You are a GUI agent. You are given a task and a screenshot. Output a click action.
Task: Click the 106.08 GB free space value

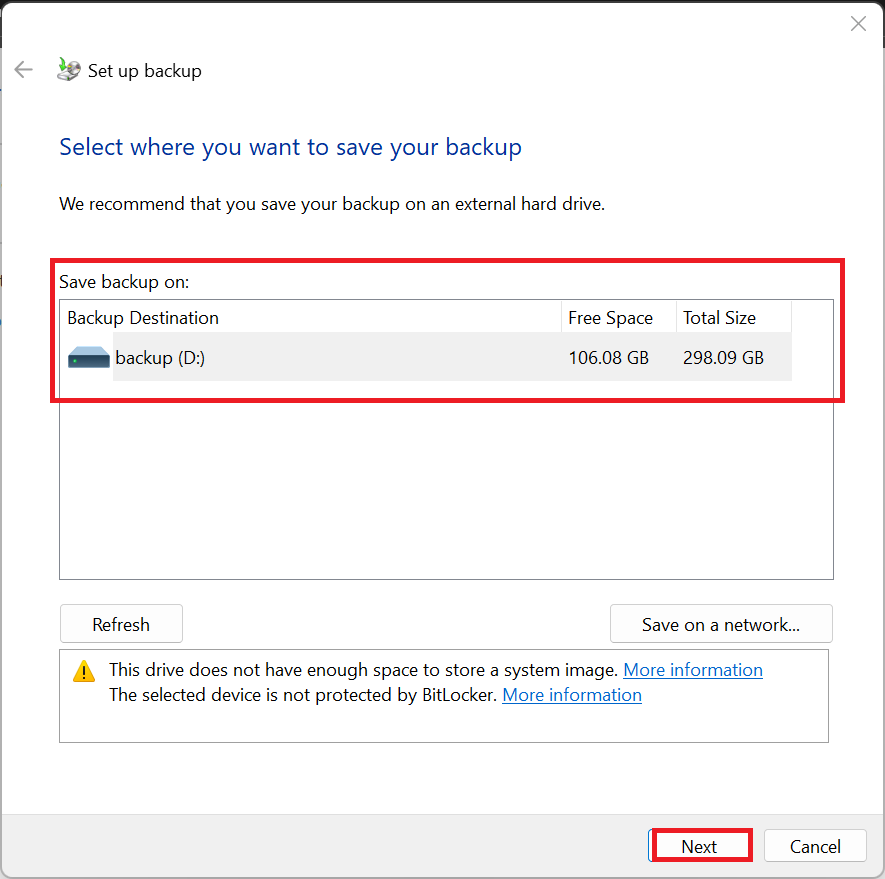click(x=609, y=357)
